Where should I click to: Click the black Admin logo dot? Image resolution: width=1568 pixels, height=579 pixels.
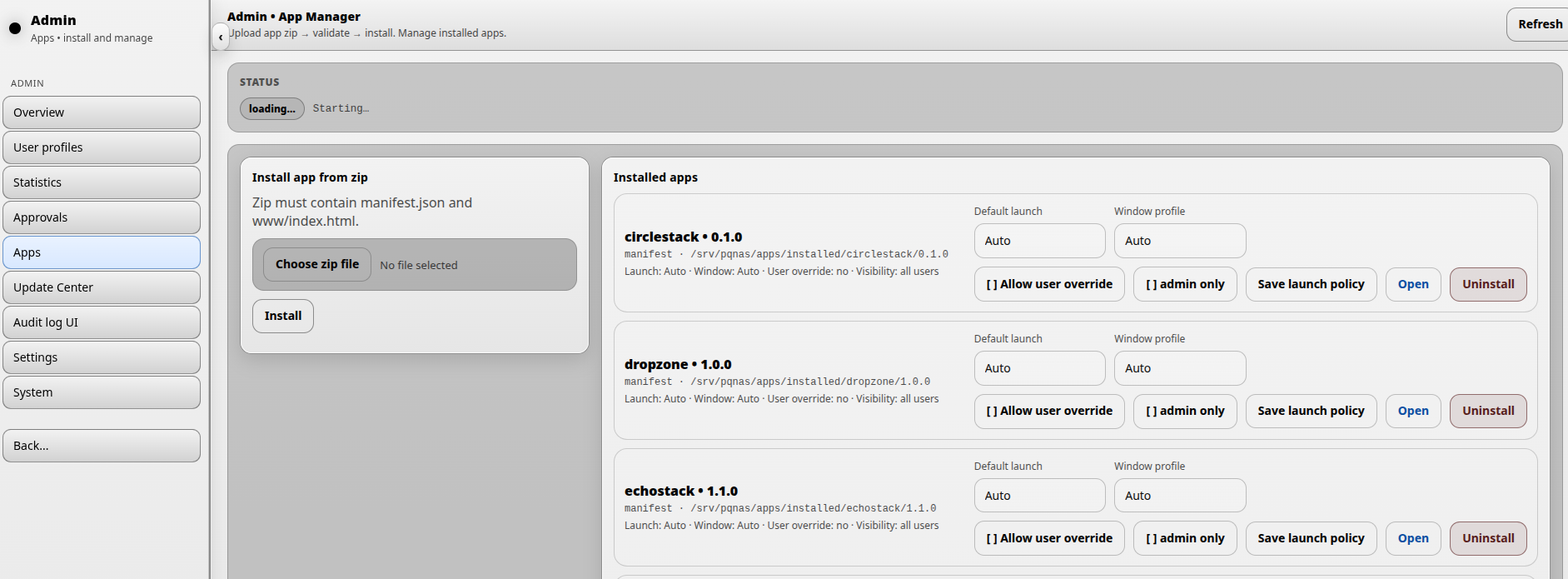pos(15,28)
